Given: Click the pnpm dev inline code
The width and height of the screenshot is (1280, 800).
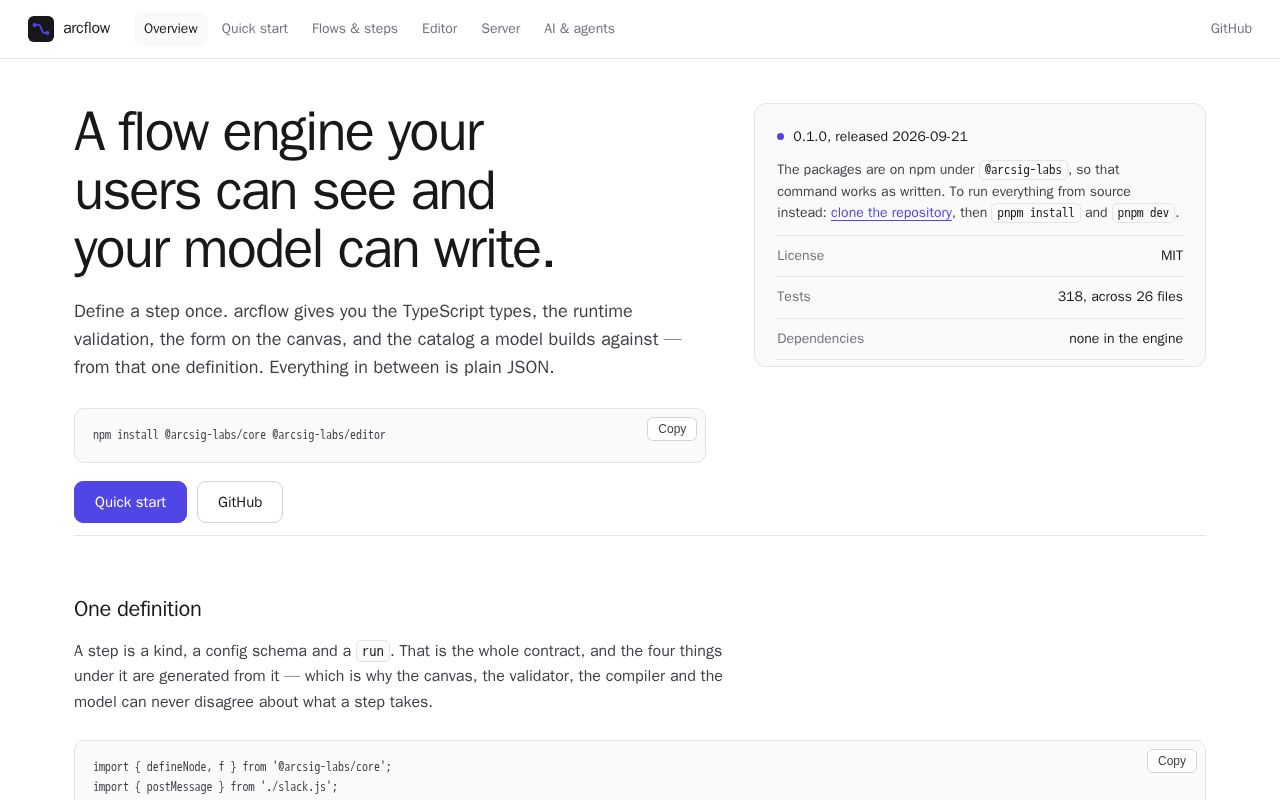Looking at the screenshot, I should pos(1143,213).
